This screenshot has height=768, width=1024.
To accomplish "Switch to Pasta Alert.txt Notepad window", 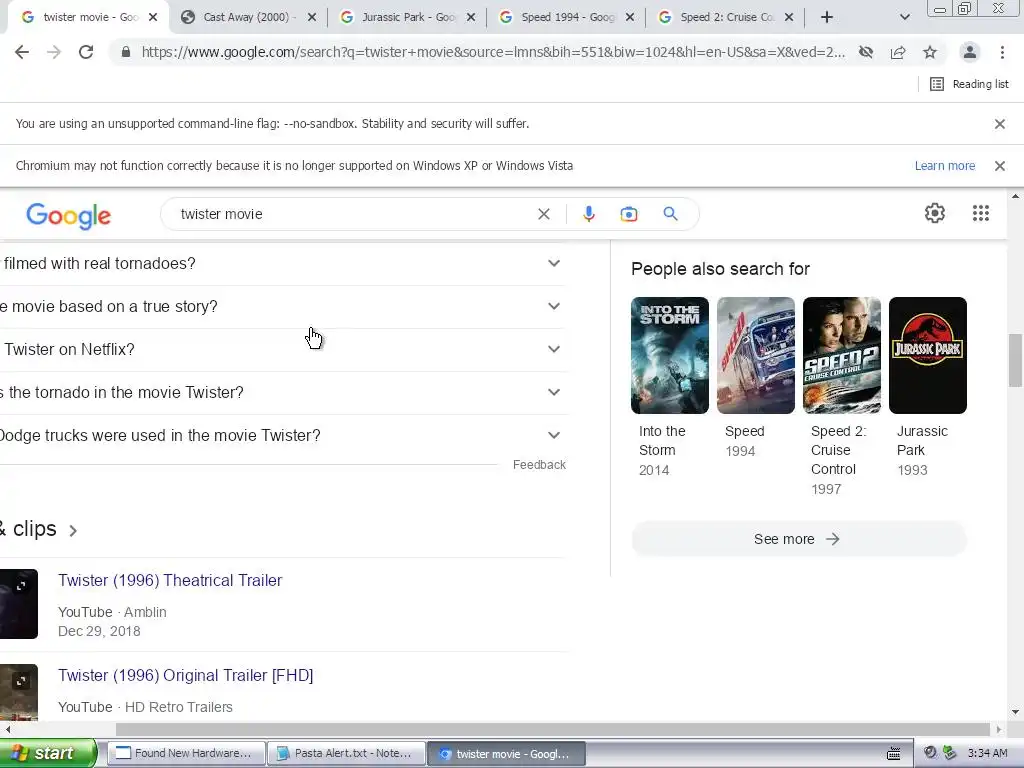I will 346,754.
